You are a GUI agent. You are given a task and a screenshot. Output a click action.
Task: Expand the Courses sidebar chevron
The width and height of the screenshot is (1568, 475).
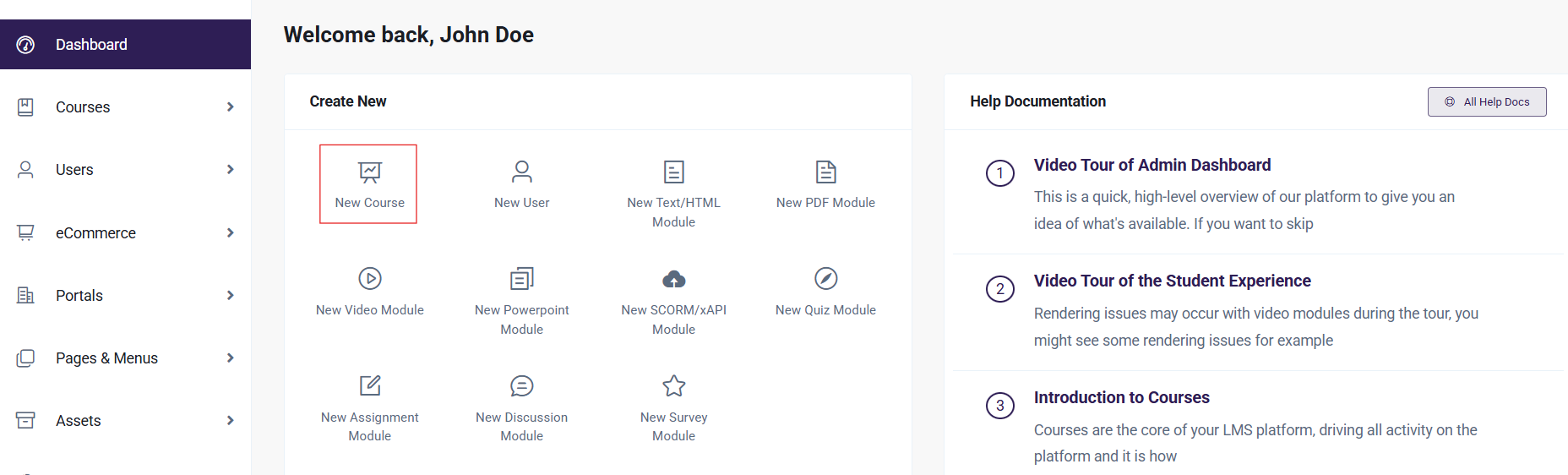(231, 106)
